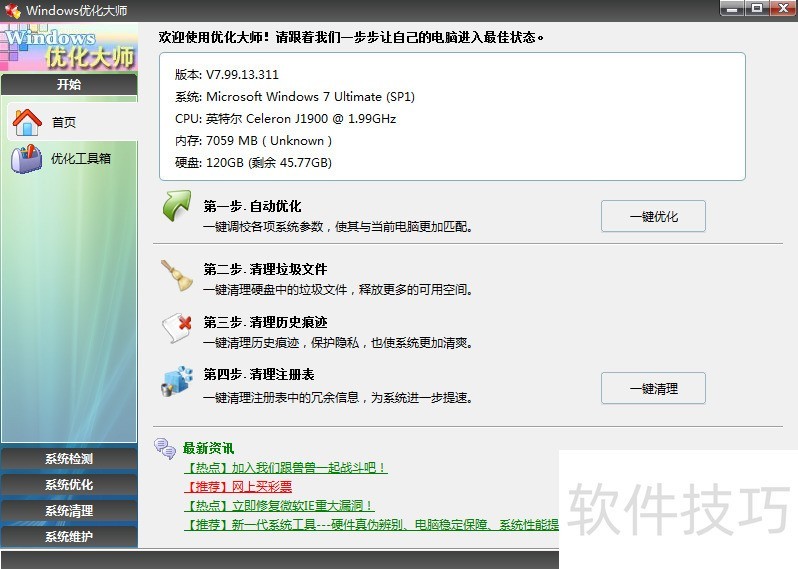The height and width of the screenshot is (569, 798).
Task: Click the 硬盘 120GB line
Action: (x=253, y=163)
